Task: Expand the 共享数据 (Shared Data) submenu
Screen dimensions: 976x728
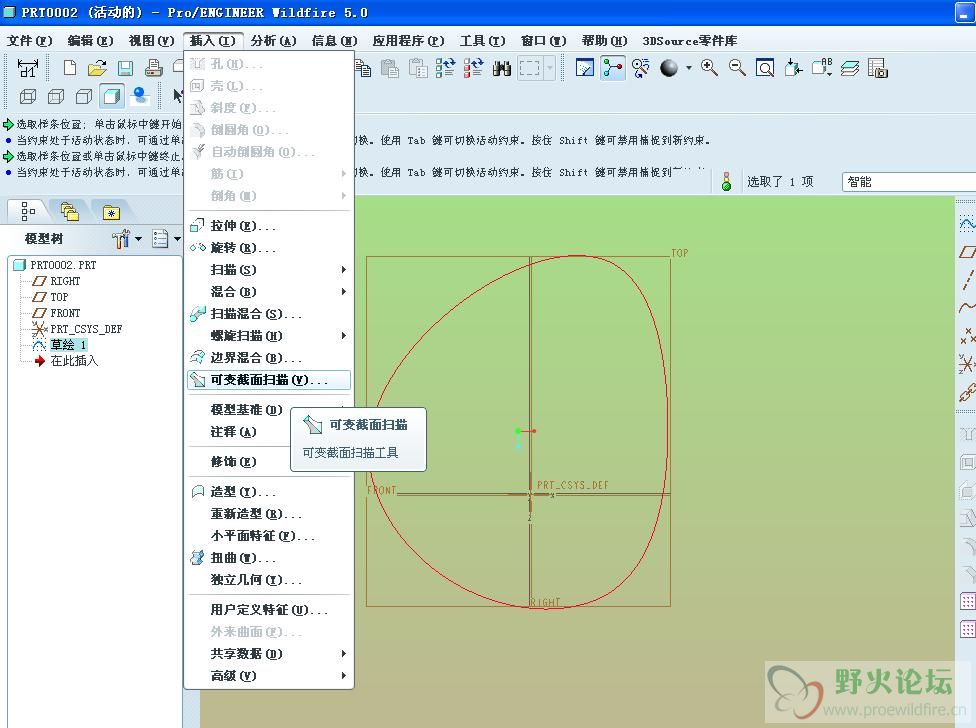Action: [269, 654]
